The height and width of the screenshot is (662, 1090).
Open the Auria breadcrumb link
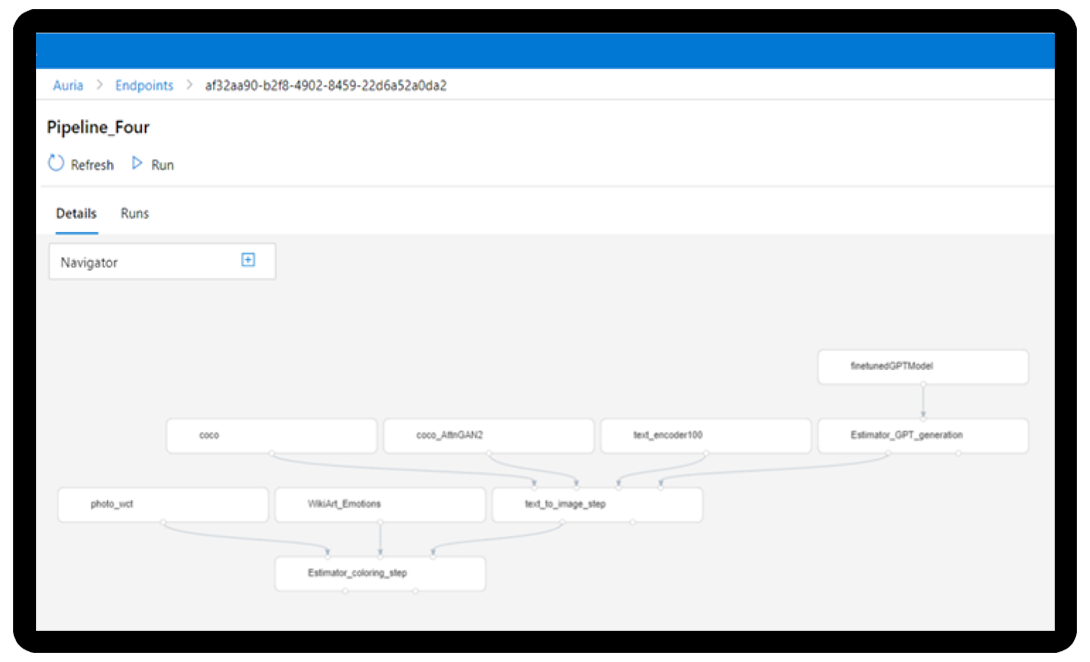tap(68, 86)
